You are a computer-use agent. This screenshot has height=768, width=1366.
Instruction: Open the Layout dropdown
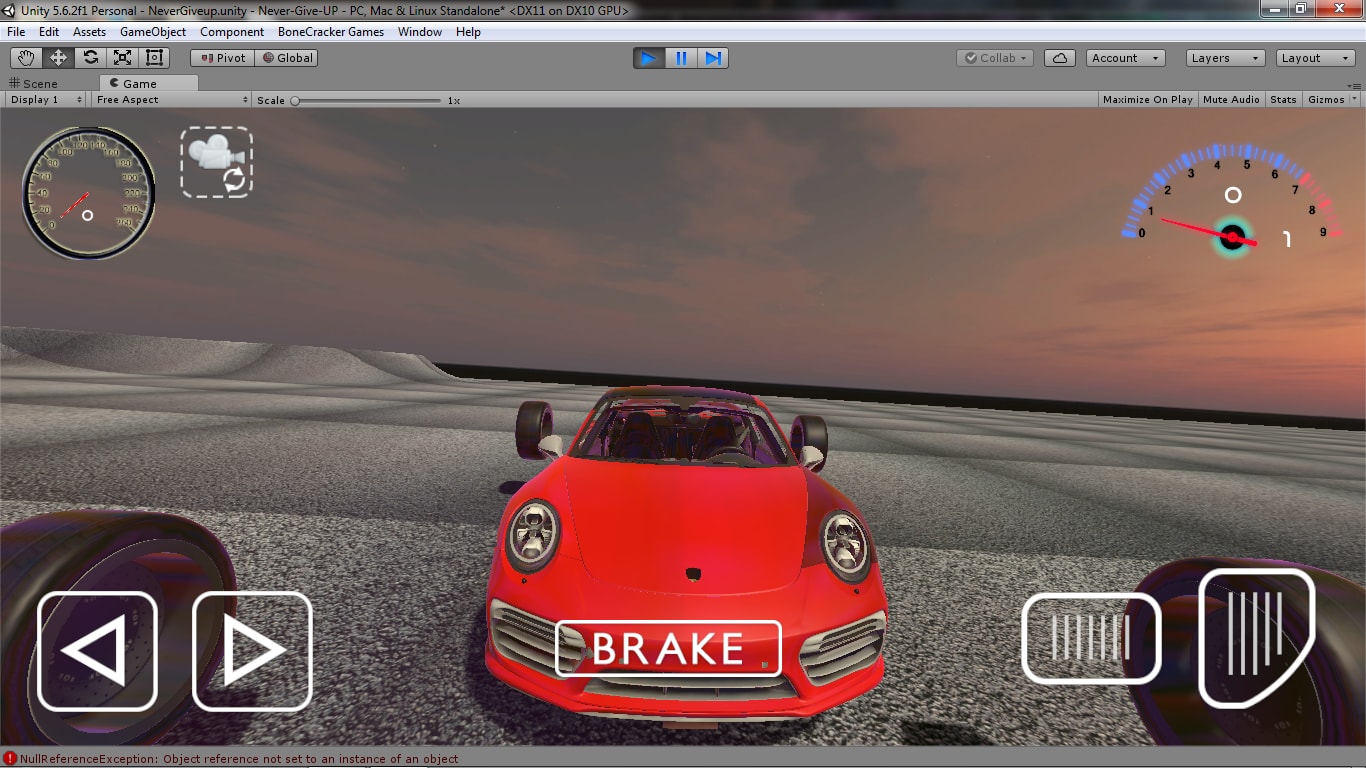pyautogui.click(x=1316, y=58)
